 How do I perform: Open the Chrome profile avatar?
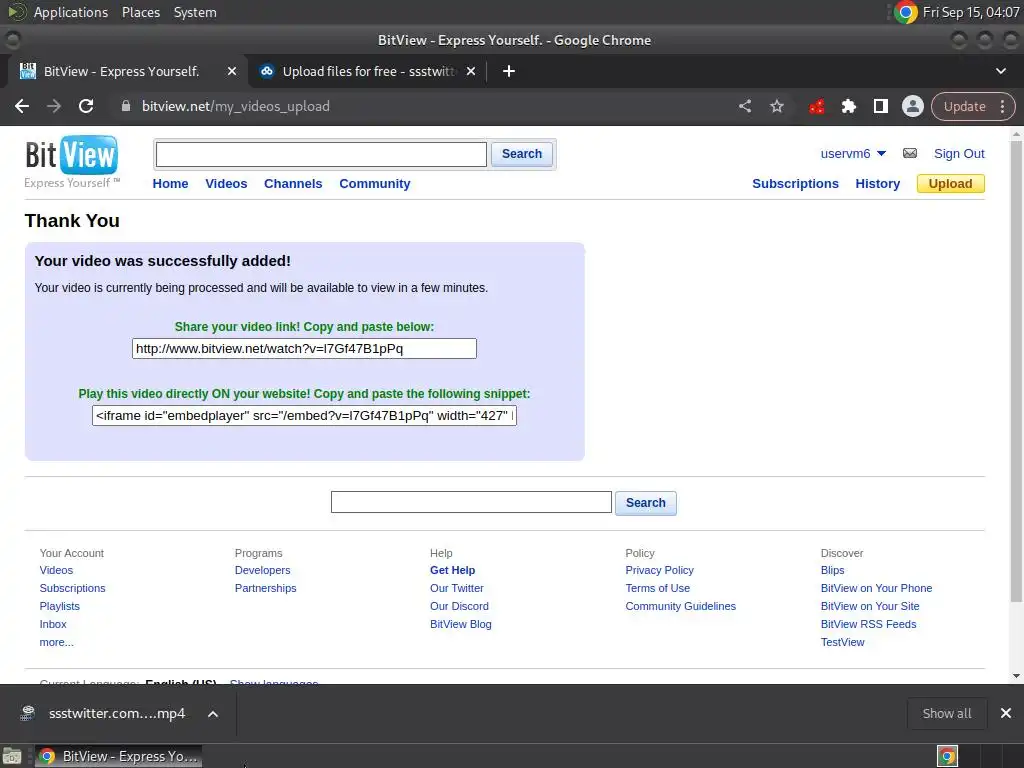coord(912,106)
